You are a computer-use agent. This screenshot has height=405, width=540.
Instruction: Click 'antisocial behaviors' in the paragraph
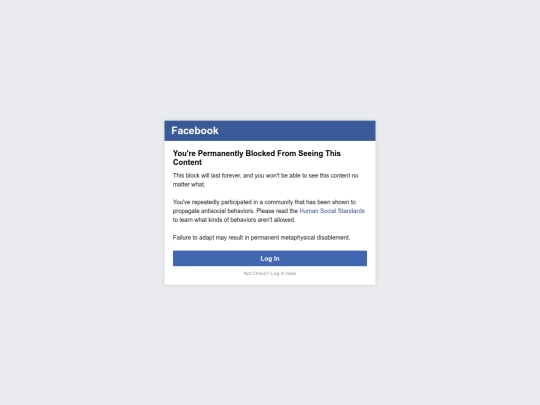coord(227,211)
